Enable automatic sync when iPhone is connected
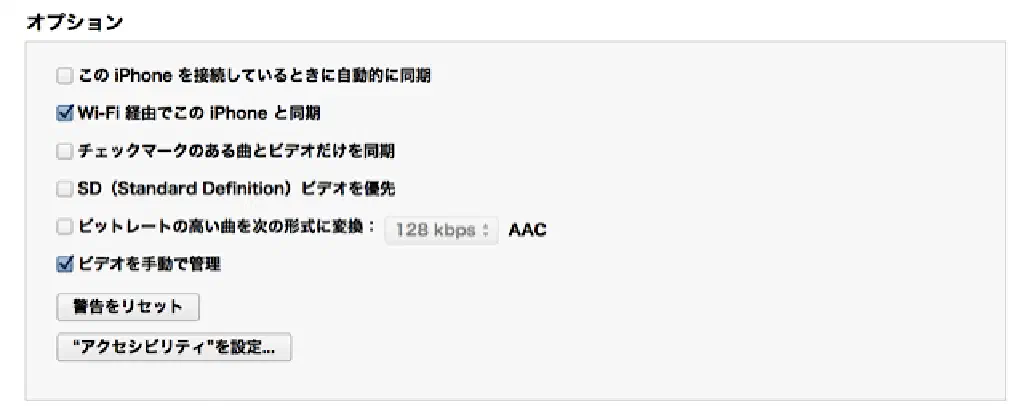The image size is (1024, 406). tap(65, 76)
